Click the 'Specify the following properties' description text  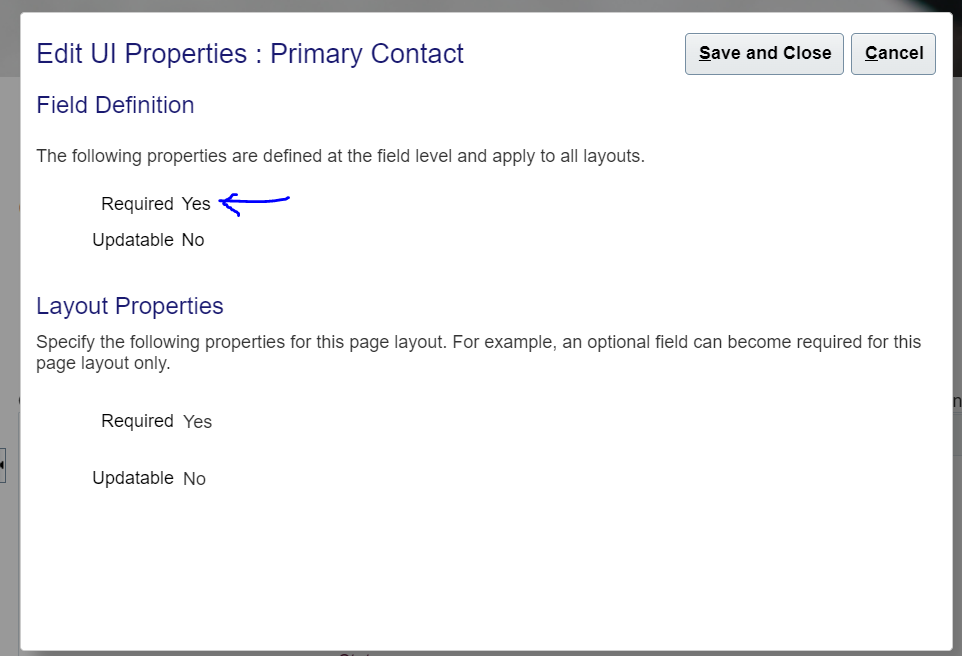(479, 342)
